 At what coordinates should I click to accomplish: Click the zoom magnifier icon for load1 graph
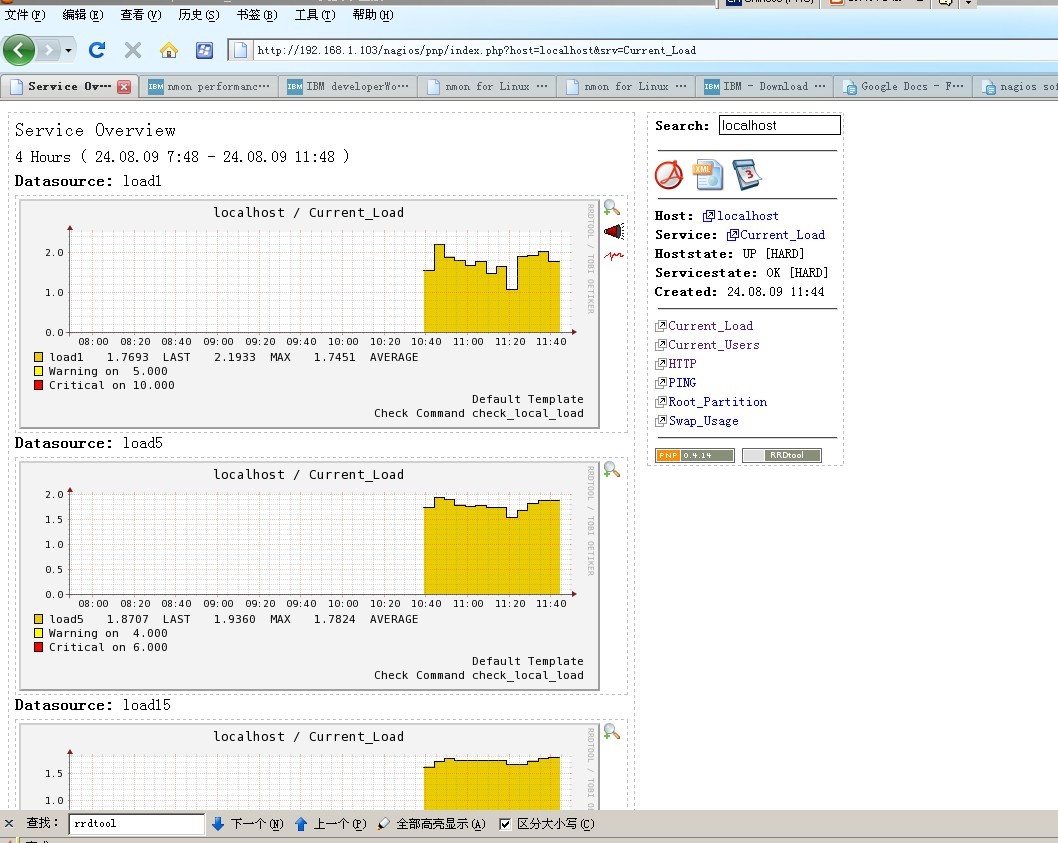click(x=611, y=207)
